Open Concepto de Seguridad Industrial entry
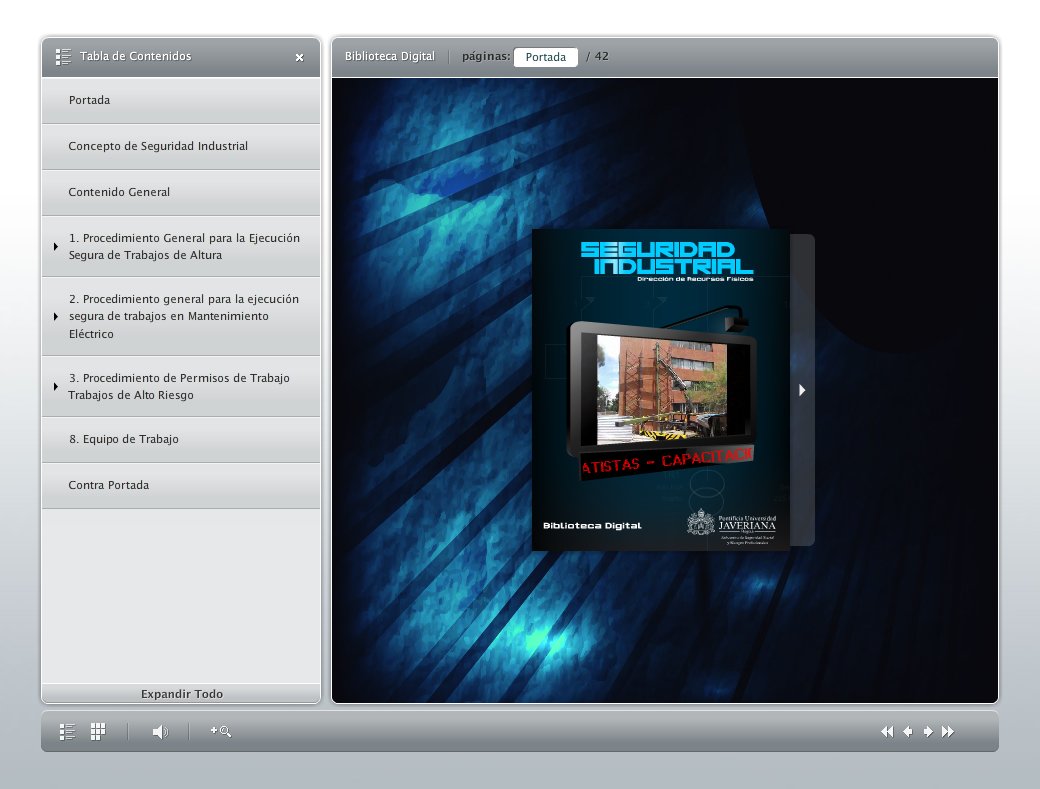 point(158,146)
